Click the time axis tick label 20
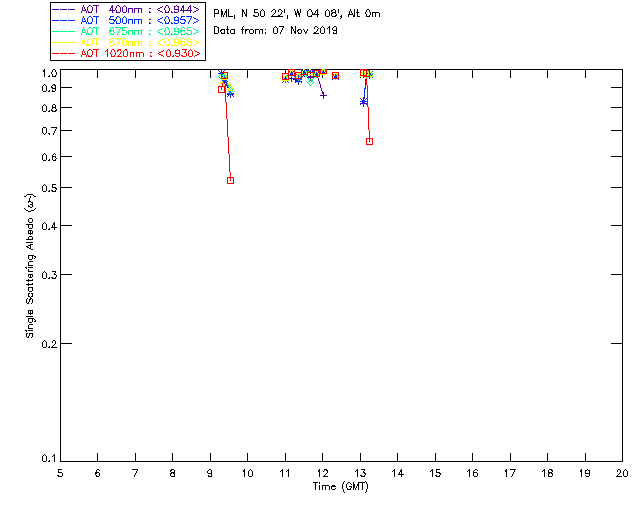Viewport: 640px width, 512px height. coord(622,474)
